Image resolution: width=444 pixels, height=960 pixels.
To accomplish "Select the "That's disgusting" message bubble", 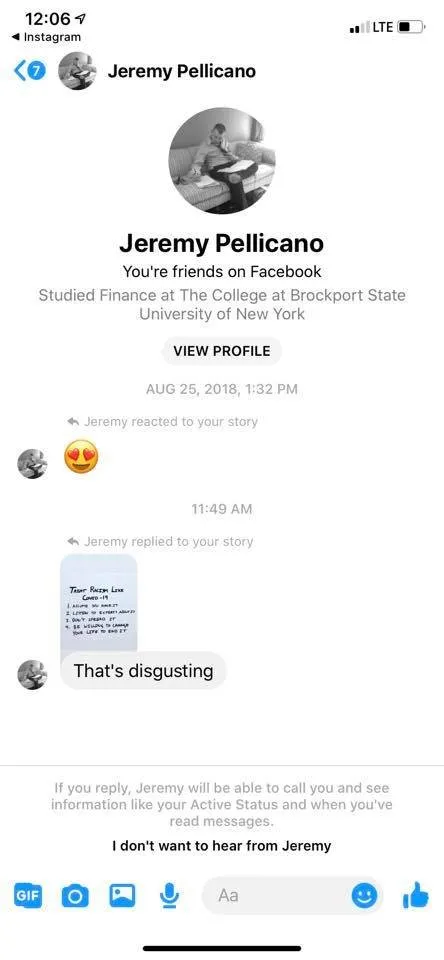I will tap(144, 670).
